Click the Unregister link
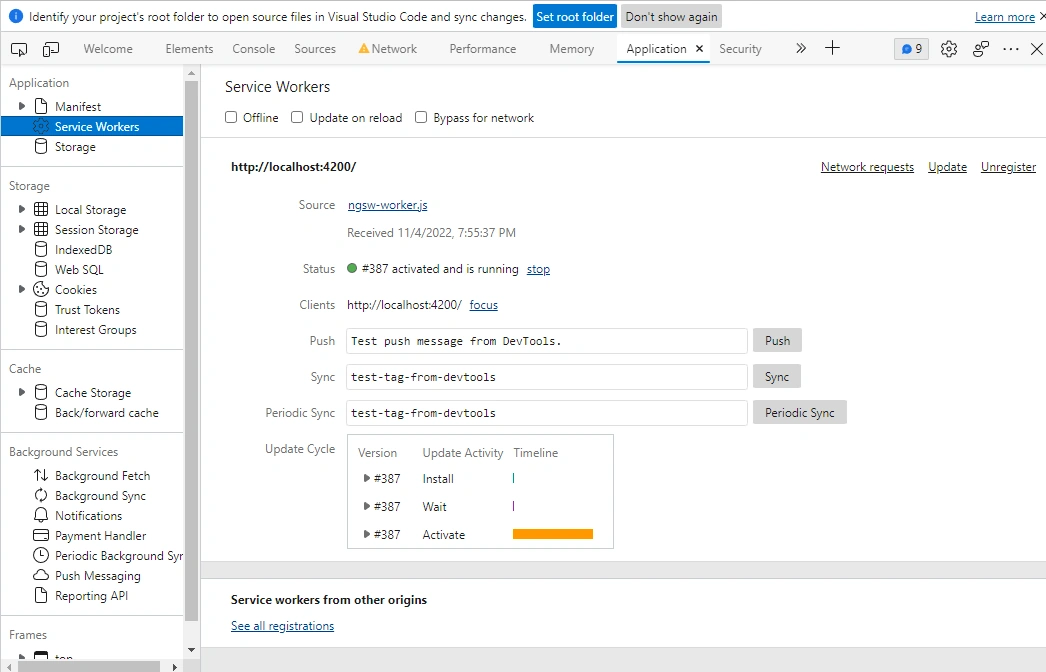The height and width of the screenshot is (672, 1046). pos(1008,167)
